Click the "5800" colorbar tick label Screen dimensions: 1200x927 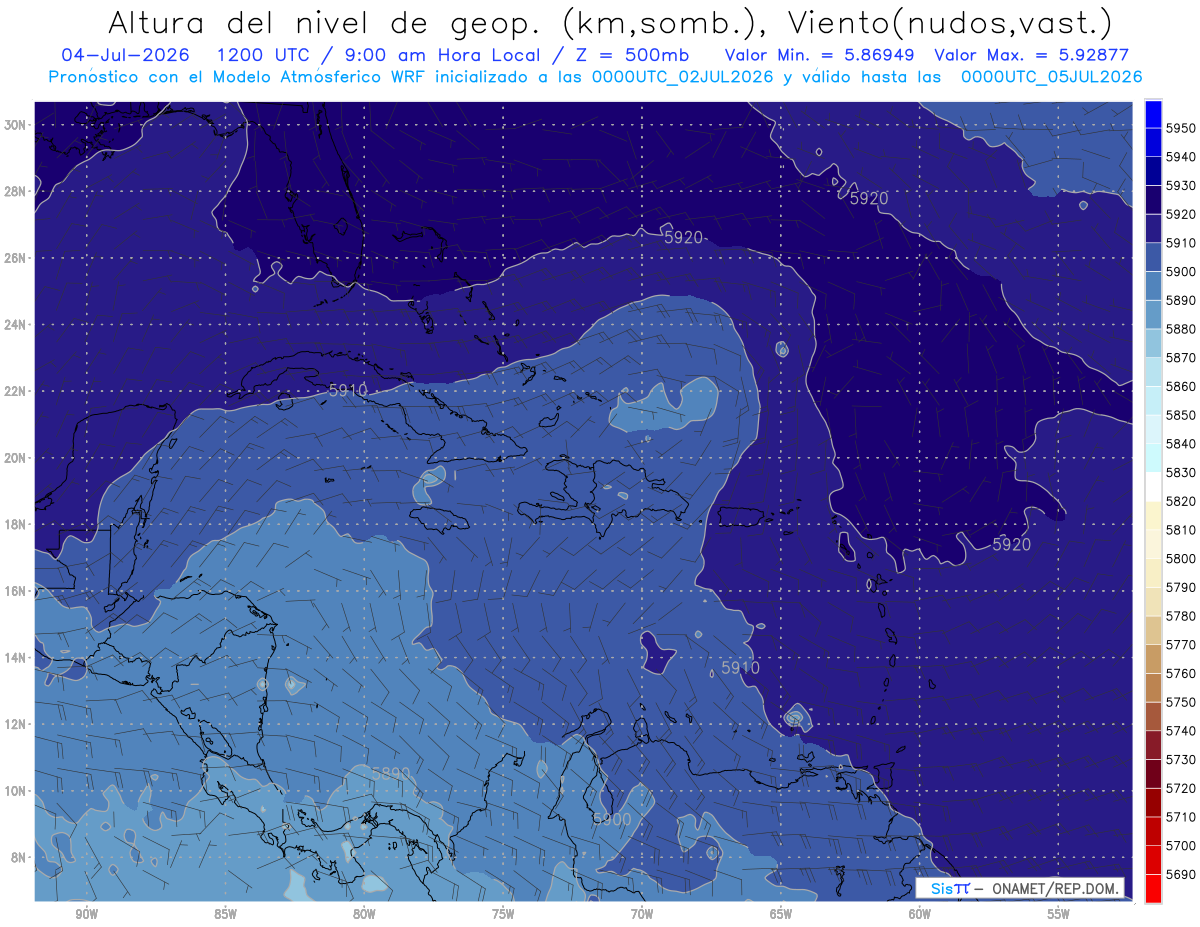click(1181, 559)
